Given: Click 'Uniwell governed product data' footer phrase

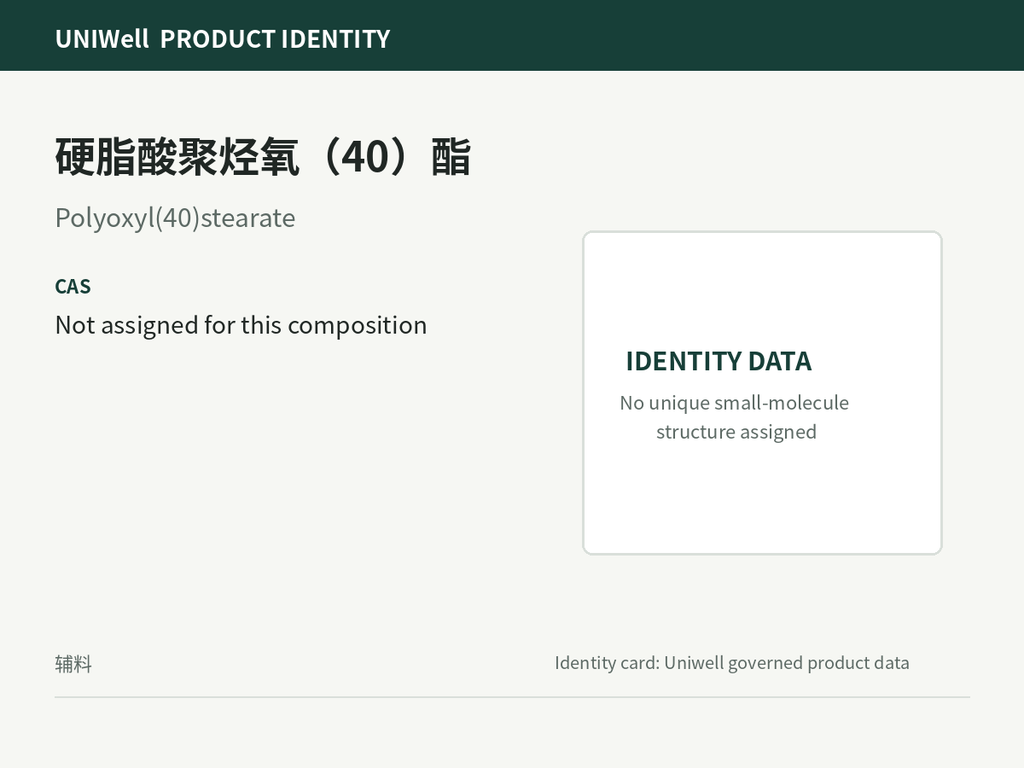Looking at the screenshot, I should (787, 664).
